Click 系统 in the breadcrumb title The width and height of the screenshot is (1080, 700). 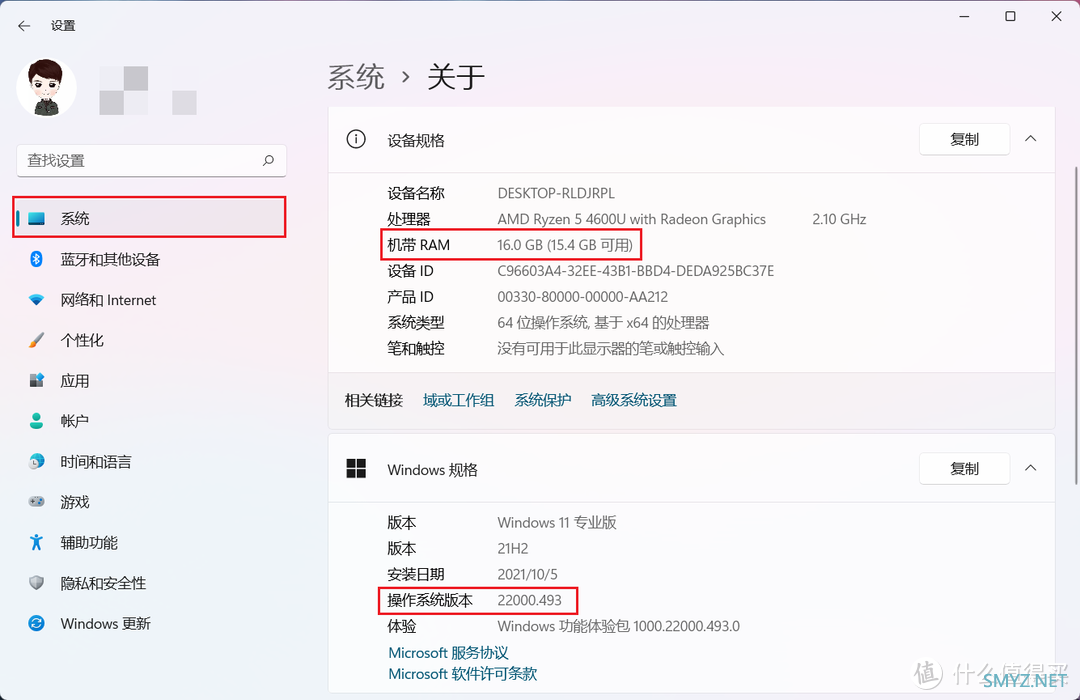pos(355,76)
